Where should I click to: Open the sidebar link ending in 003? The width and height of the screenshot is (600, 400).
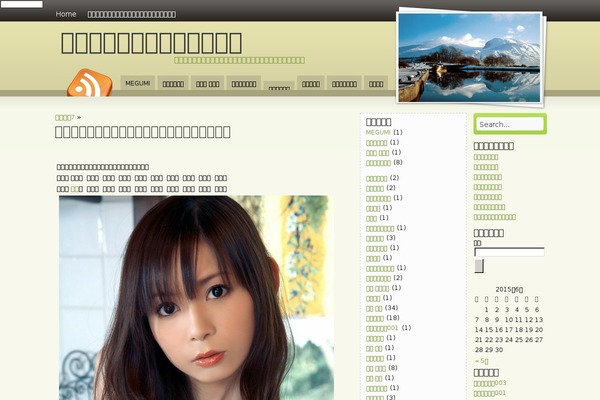click(490, 383)
